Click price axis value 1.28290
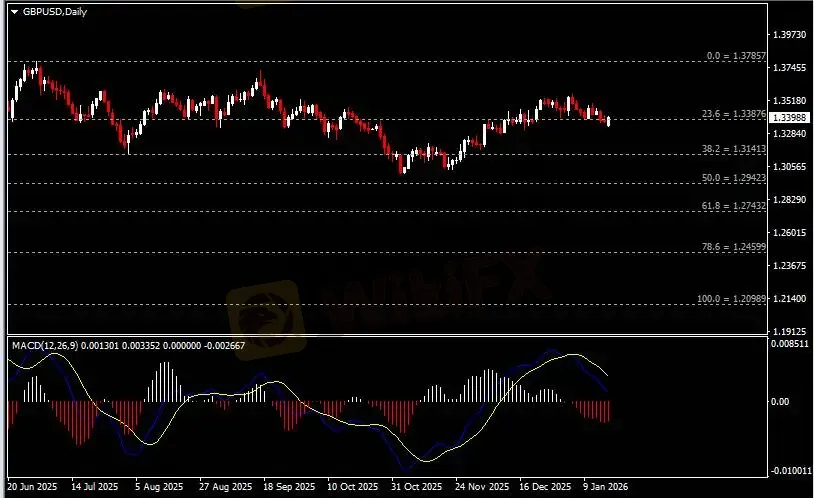 [790, 199]
